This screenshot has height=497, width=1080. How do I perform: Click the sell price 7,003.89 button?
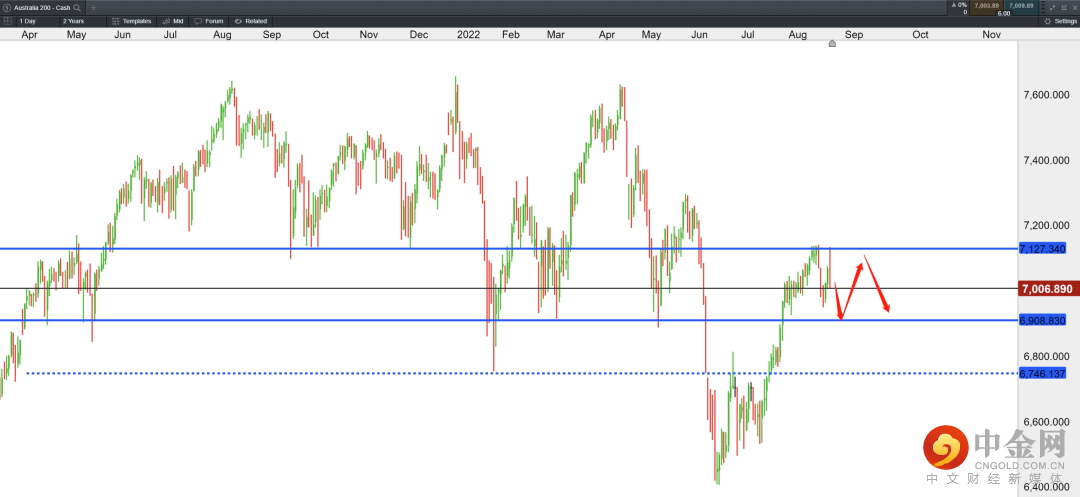[x=984, y=6]
